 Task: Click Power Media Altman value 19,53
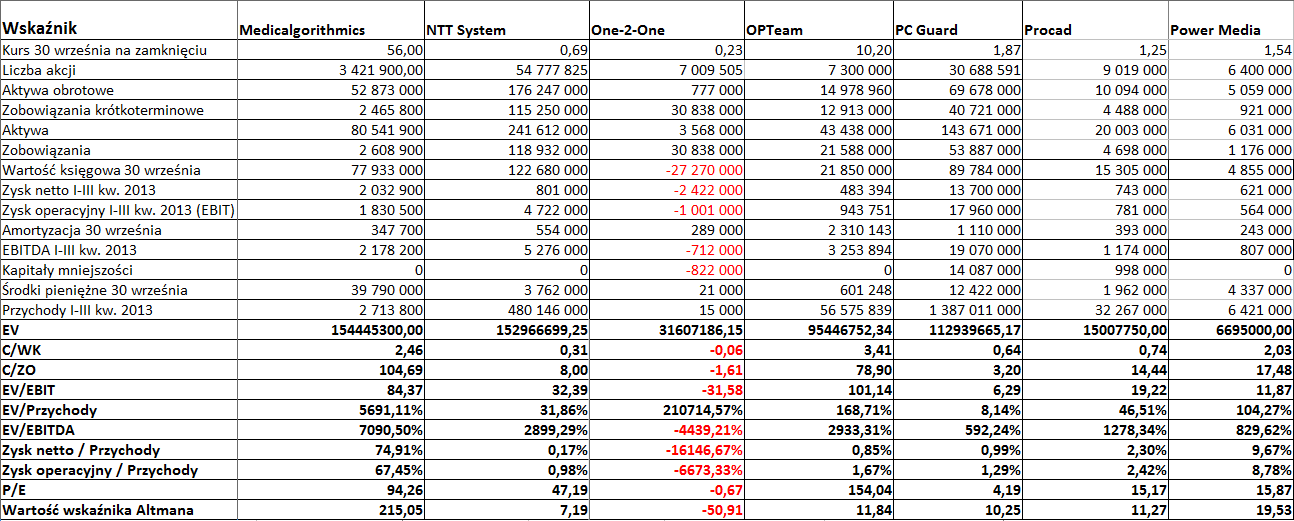coord(1231,510)
